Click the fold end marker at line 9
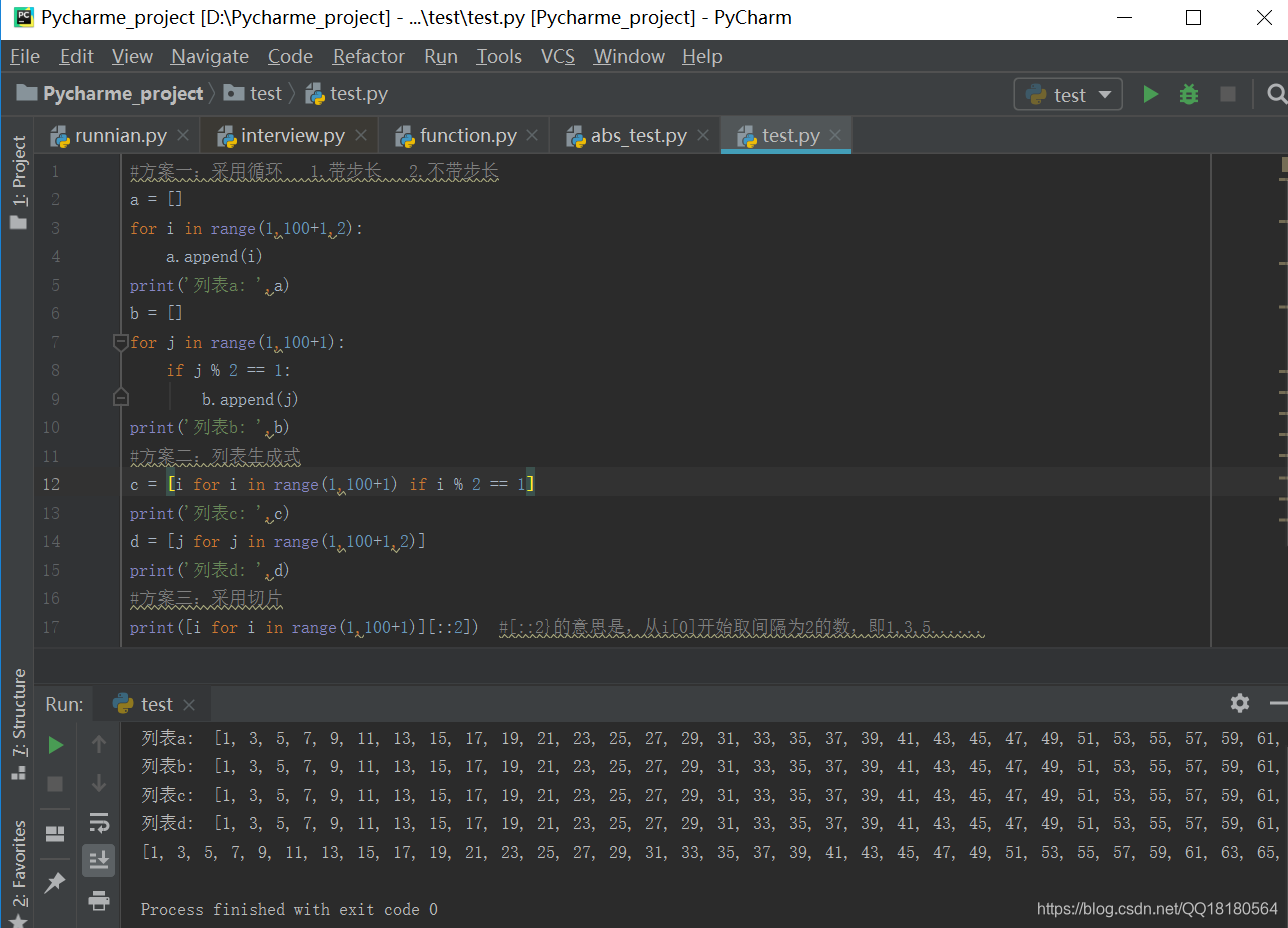The width and height of the screenshot is (1288, 928). 121,398
